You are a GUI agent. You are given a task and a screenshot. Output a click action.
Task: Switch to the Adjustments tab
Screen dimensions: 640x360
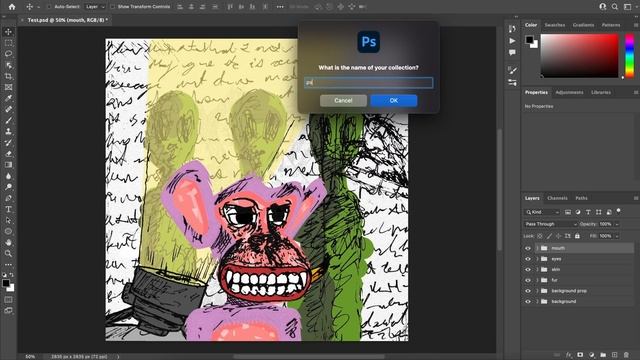pyautogui.click(x=569, y=92)
